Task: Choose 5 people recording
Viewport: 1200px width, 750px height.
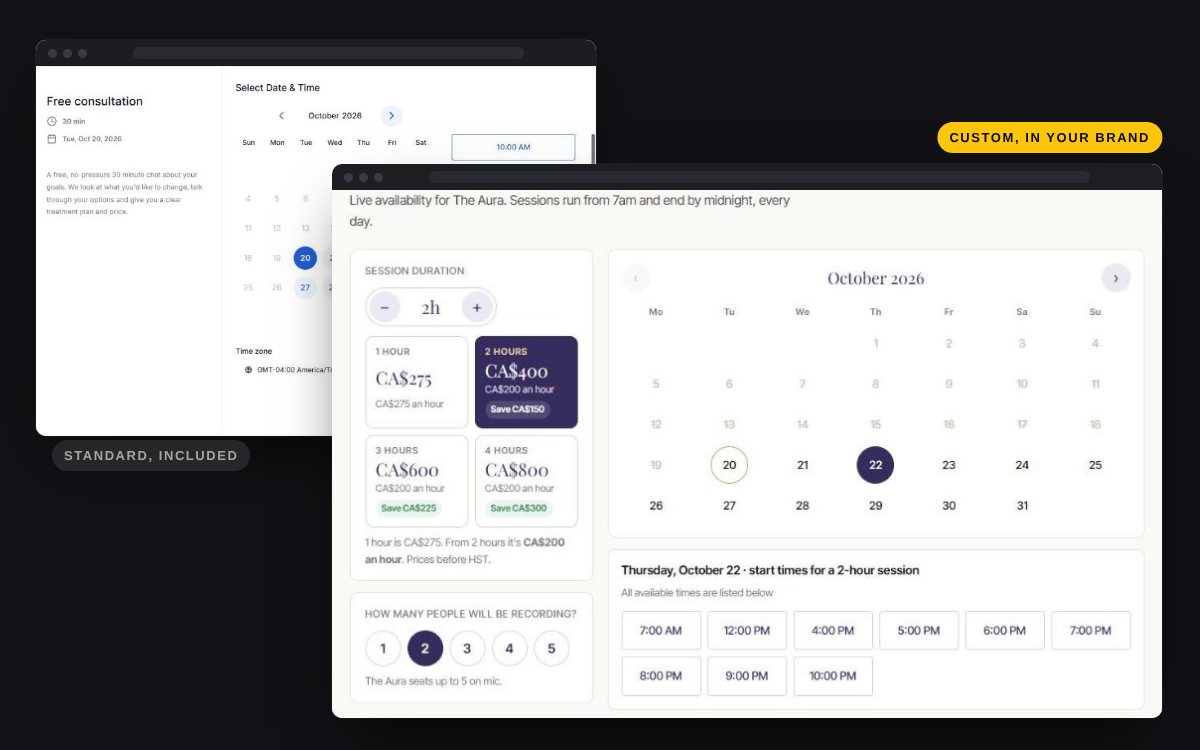Action: (551, 649)
